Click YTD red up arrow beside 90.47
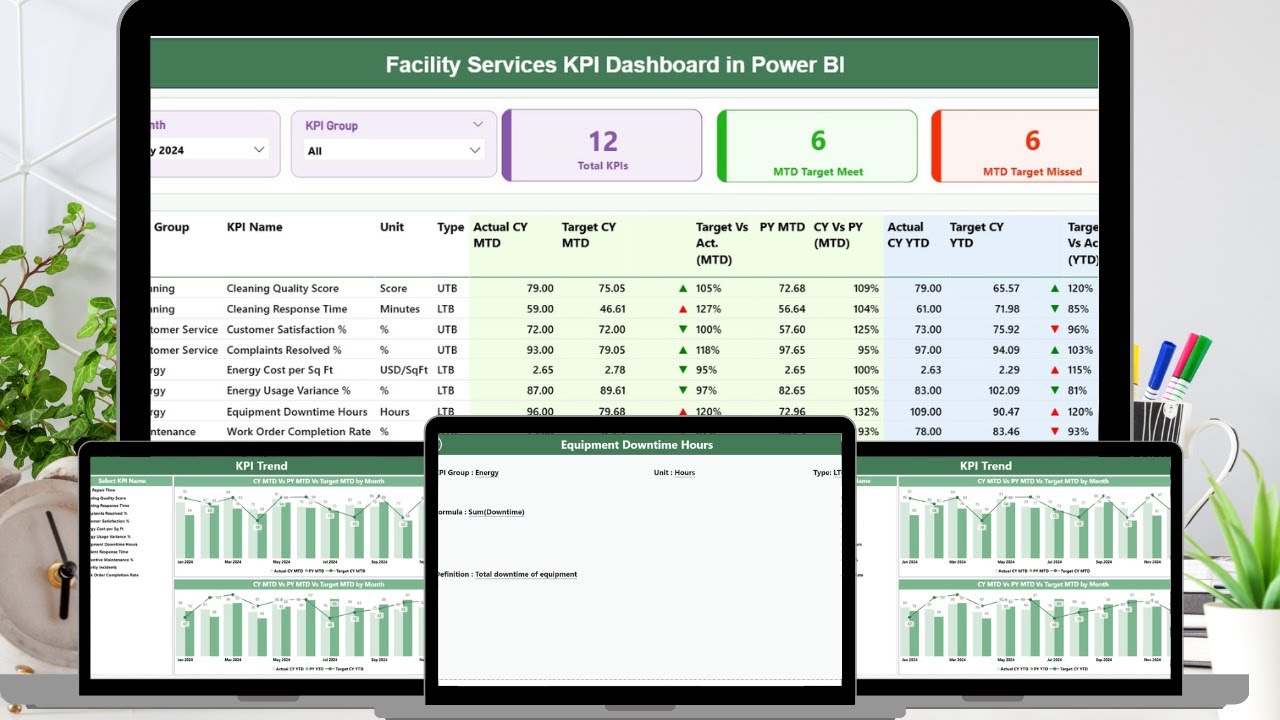This screenshot has height=720, width=1280. (x=1054, y=412)
